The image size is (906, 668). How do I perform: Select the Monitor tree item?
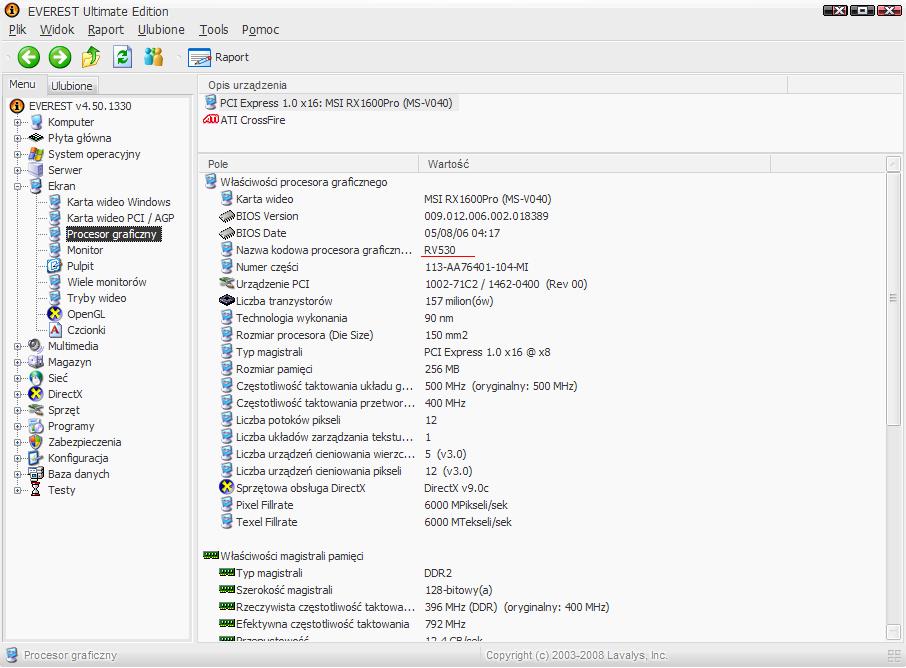click(x=85, y=250)
